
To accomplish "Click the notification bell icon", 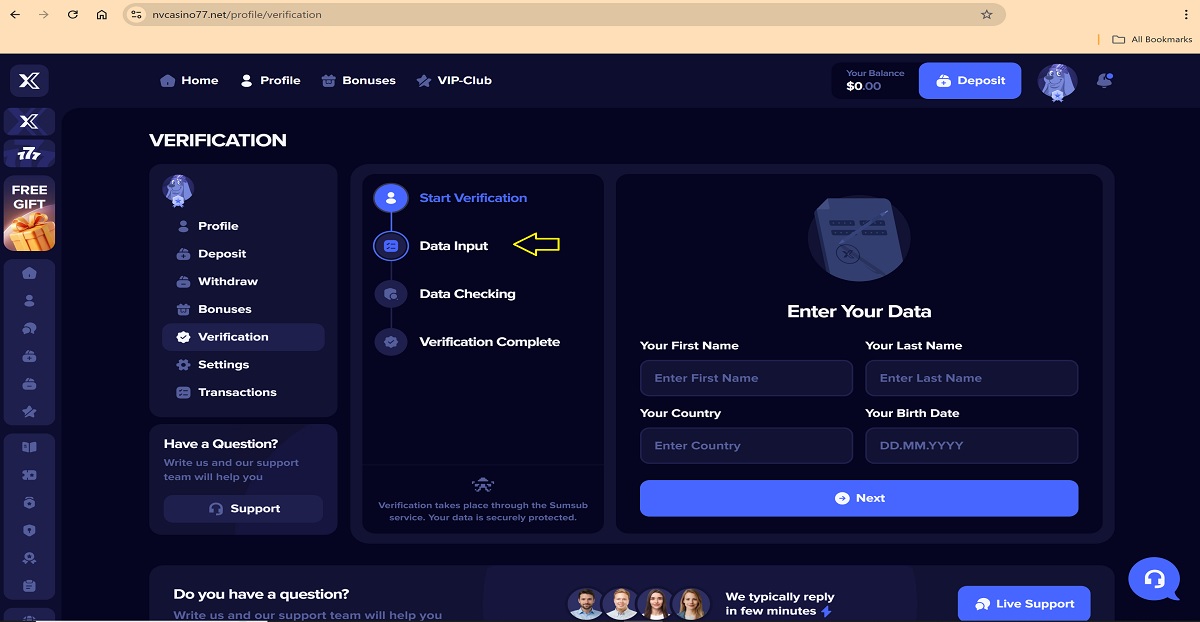I will point(1104,80).
